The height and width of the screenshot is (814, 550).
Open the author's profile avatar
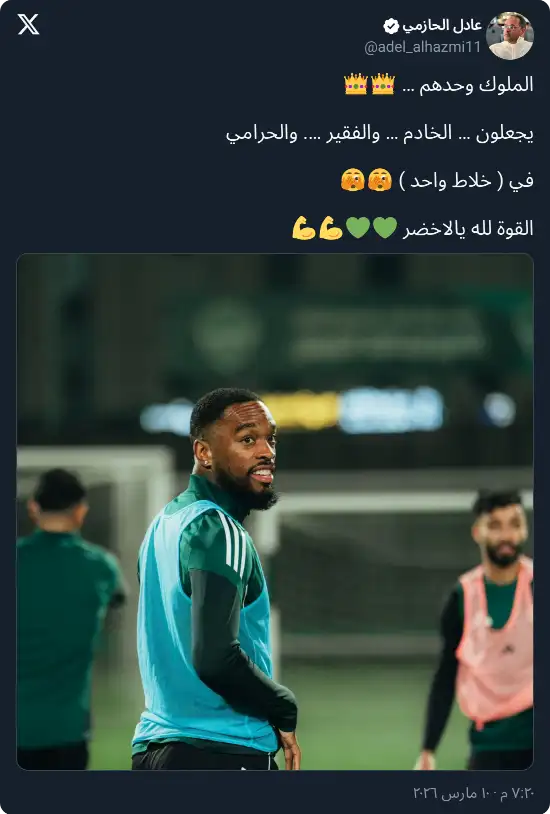click(510, 36)
